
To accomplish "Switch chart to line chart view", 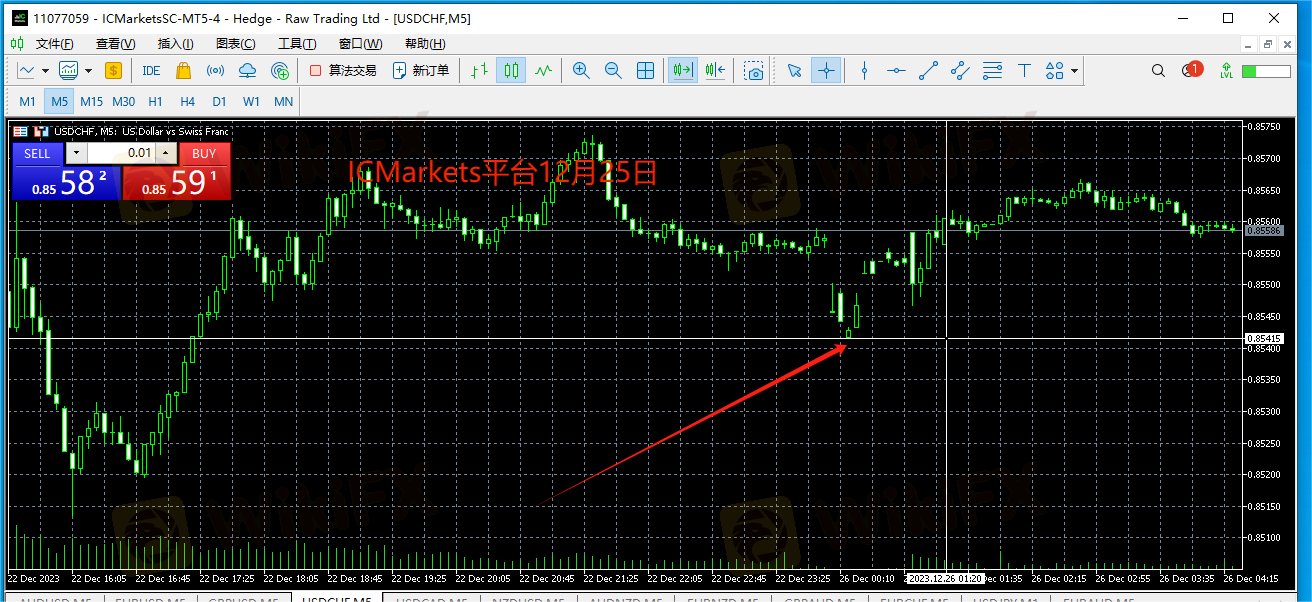I will (x=543, y=70).
